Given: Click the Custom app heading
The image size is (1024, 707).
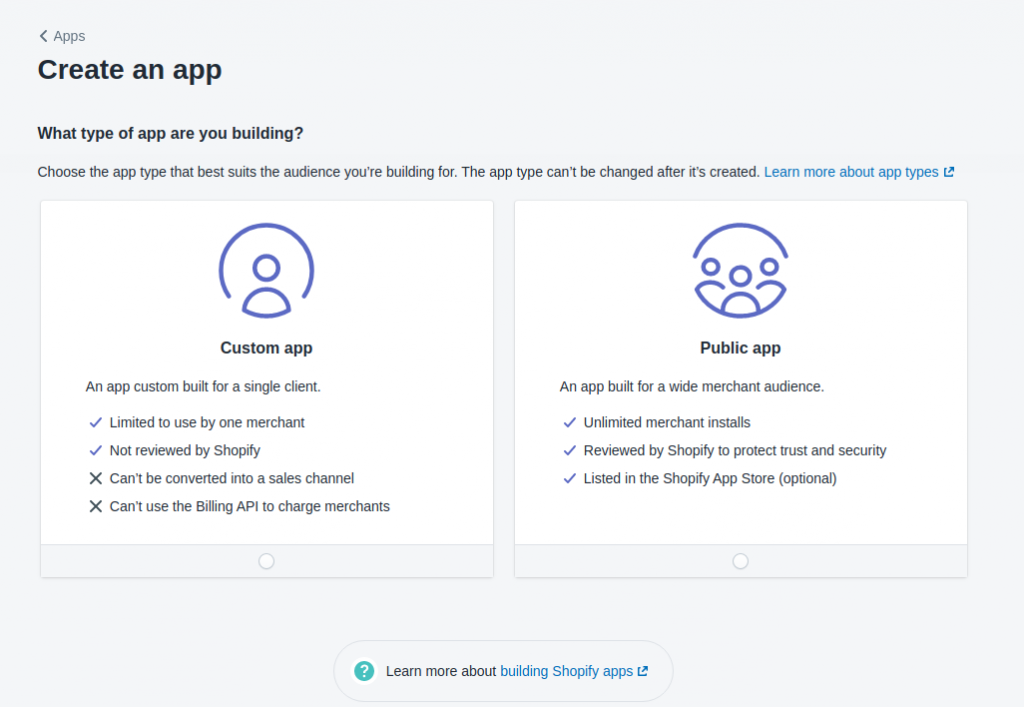Looking at the screenshot, I should (266, 348).
